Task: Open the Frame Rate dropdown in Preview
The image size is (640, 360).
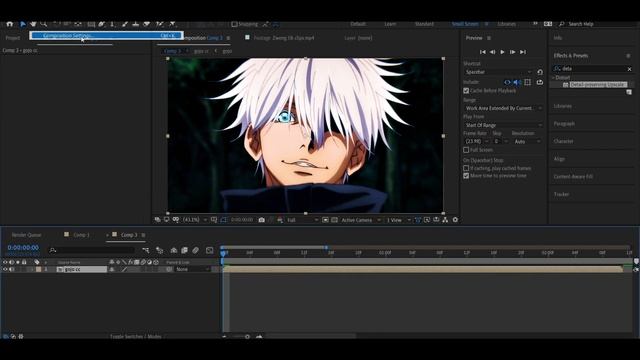Action: 476,142
